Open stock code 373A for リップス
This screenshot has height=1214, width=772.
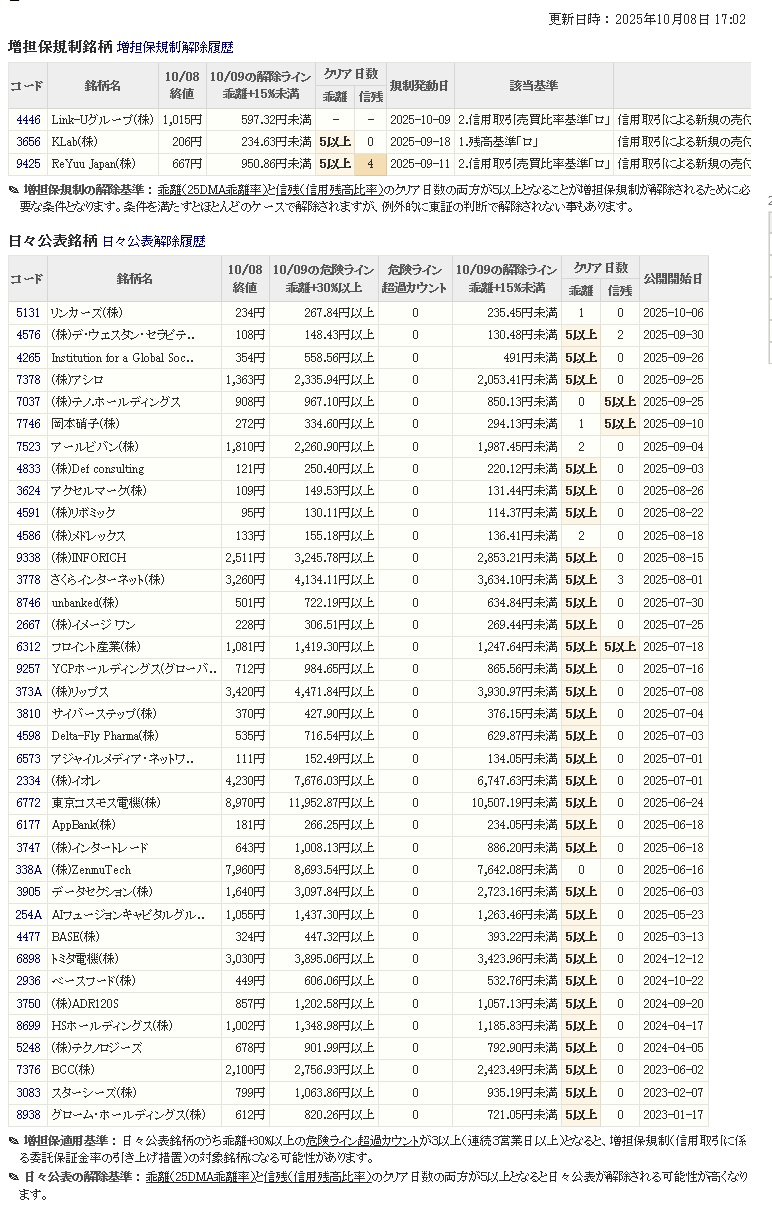pyautogui.click(x=28, y=692)
